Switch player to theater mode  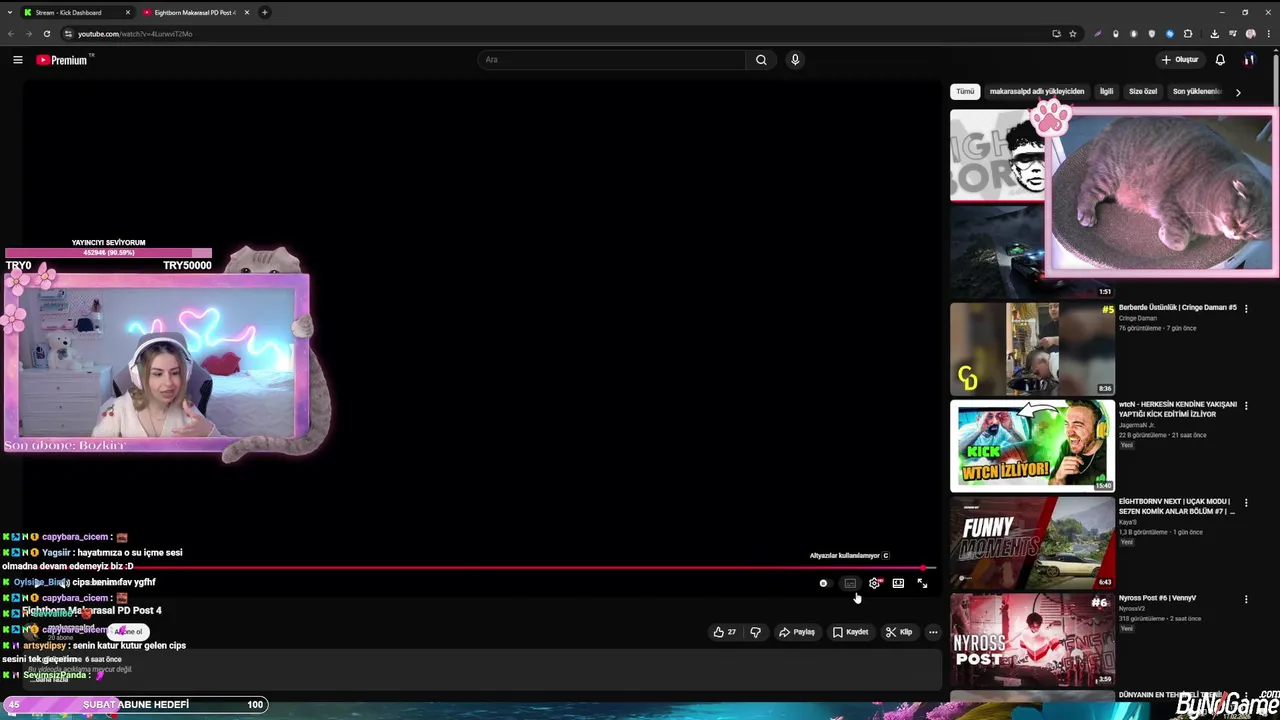click(x=898, y=584)
